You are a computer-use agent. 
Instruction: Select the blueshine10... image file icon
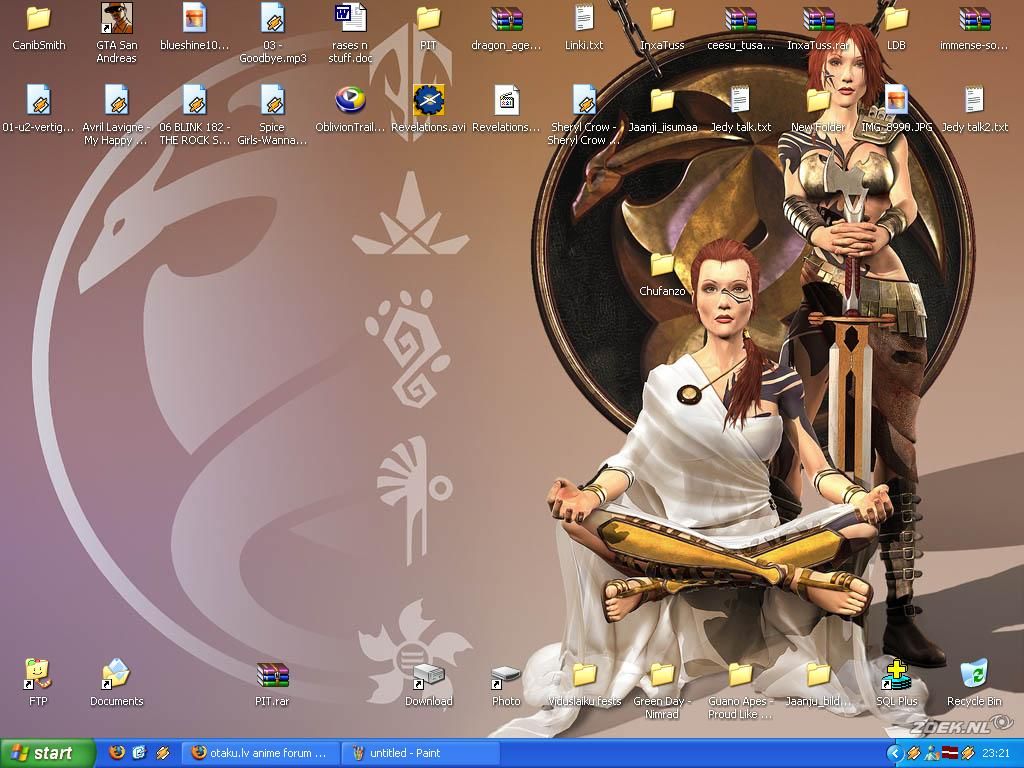tap(194, 18)
